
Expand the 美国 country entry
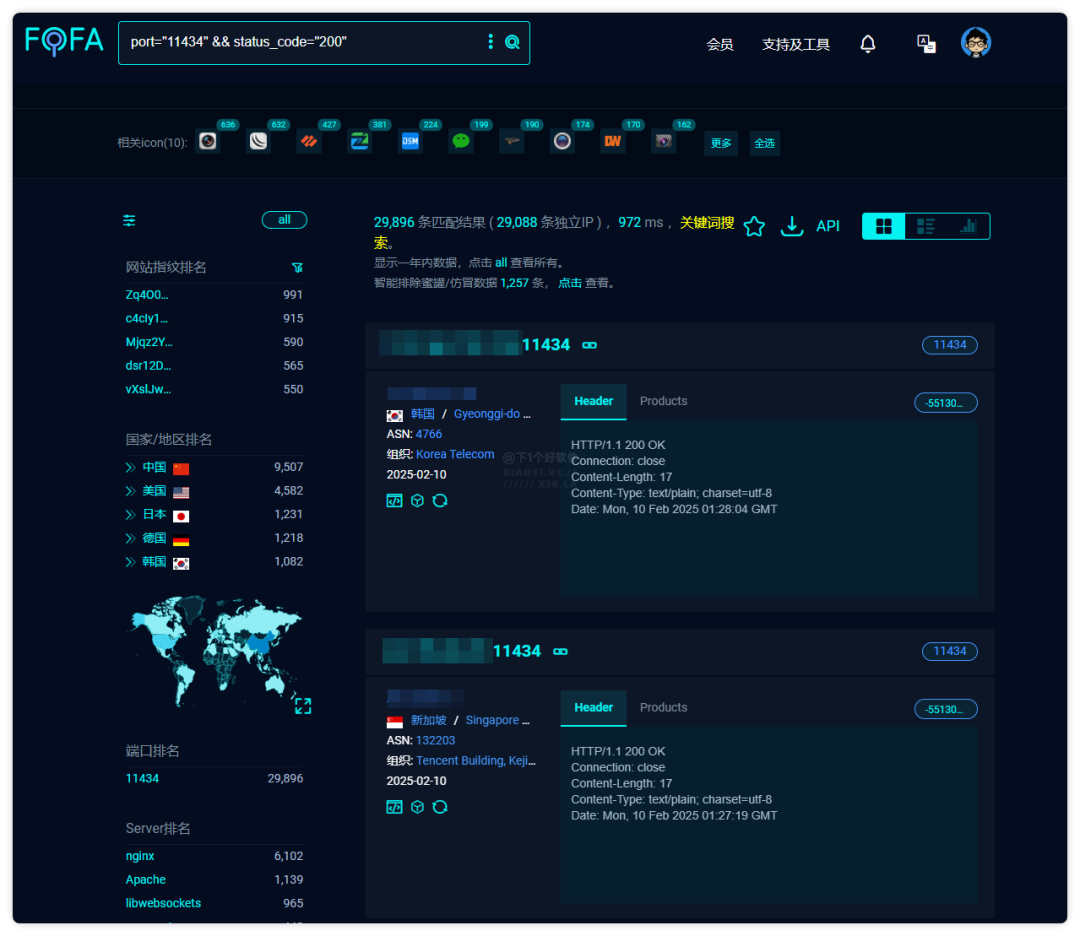pos(131,491)
